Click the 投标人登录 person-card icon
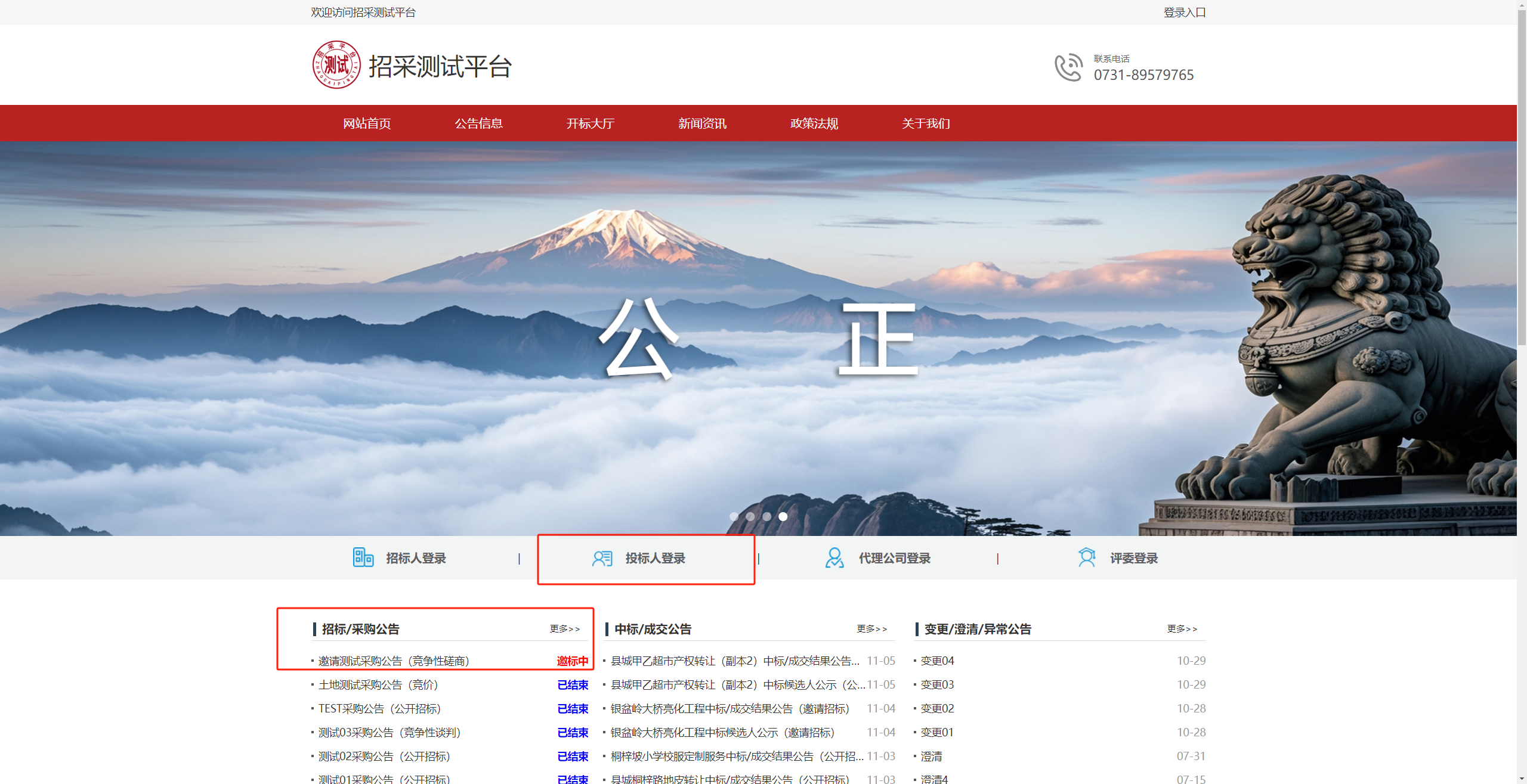This screenshot has height=784, width=1527. point(602,558)
